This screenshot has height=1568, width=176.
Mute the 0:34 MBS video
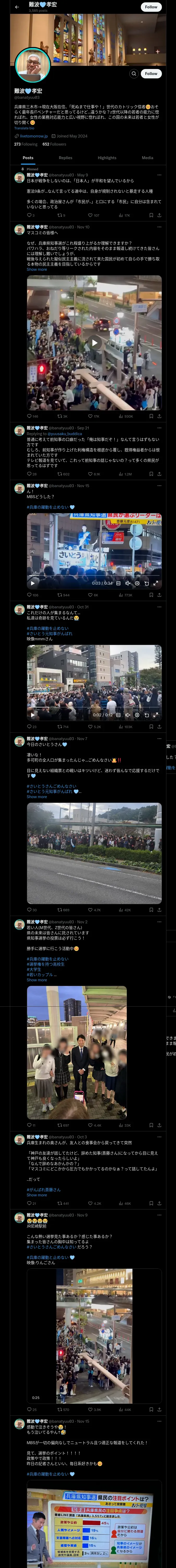click(128, 583)
